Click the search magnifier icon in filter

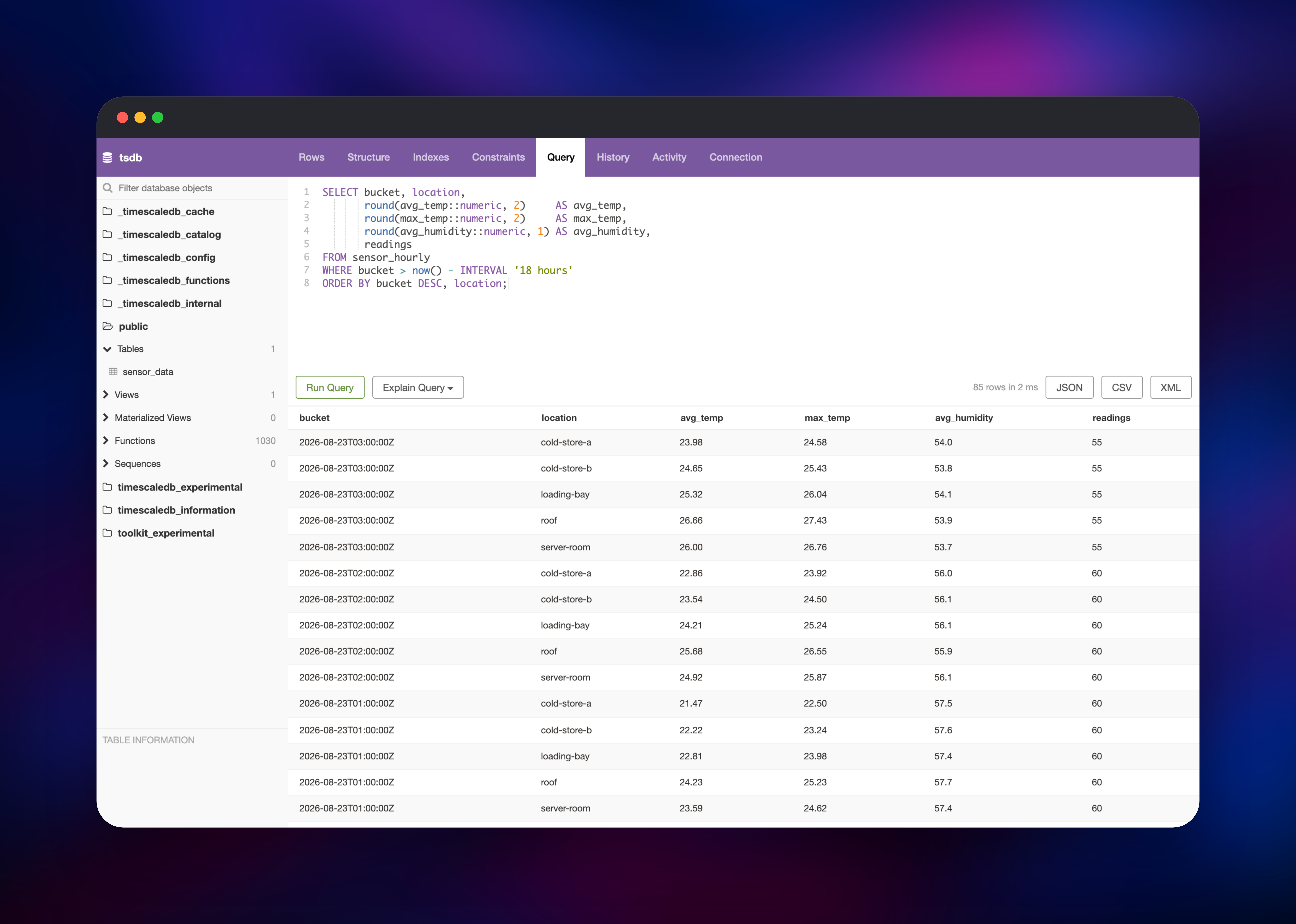click(x=108, y=188)
